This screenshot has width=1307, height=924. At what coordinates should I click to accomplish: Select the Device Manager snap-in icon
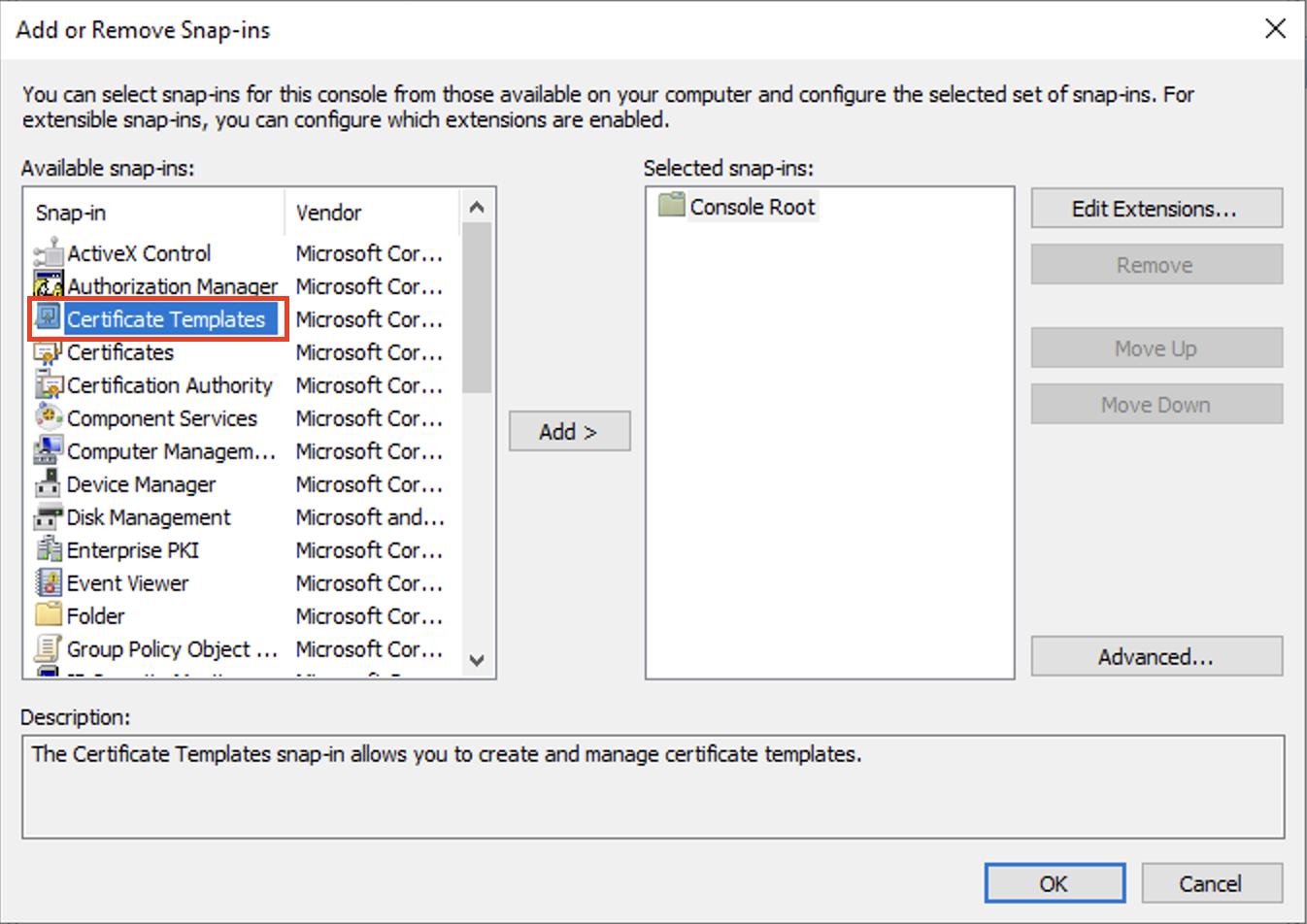(x=49, y=484)
